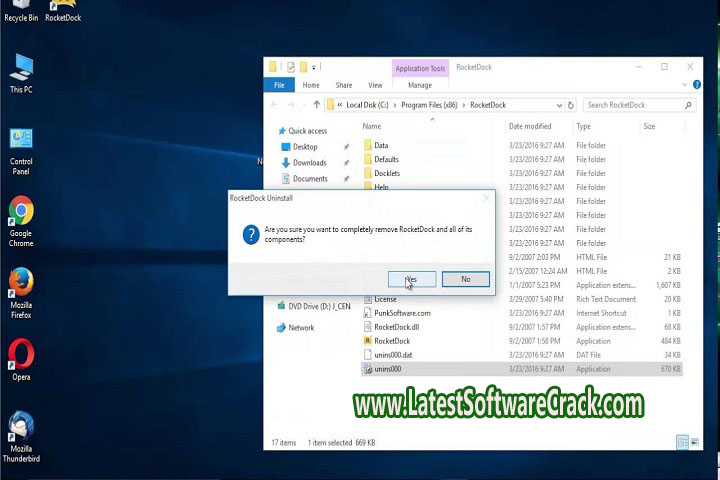
Task: Select the unins000 application file
Action: click(522, 369)
